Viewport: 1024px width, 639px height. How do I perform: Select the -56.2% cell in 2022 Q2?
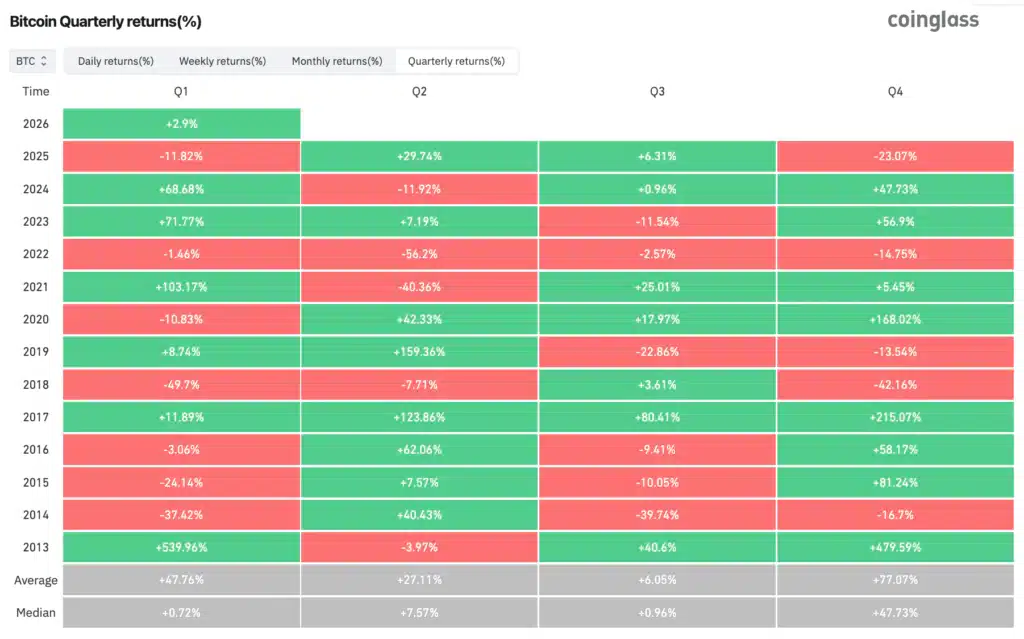coord(419,254)
